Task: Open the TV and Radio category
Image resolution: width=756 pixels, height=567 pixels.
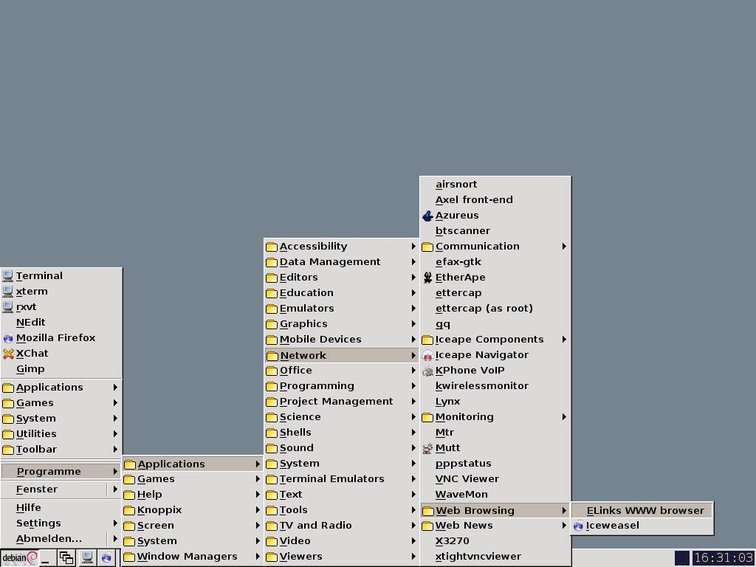Action: pyautogui.click(x=341, y=526)
